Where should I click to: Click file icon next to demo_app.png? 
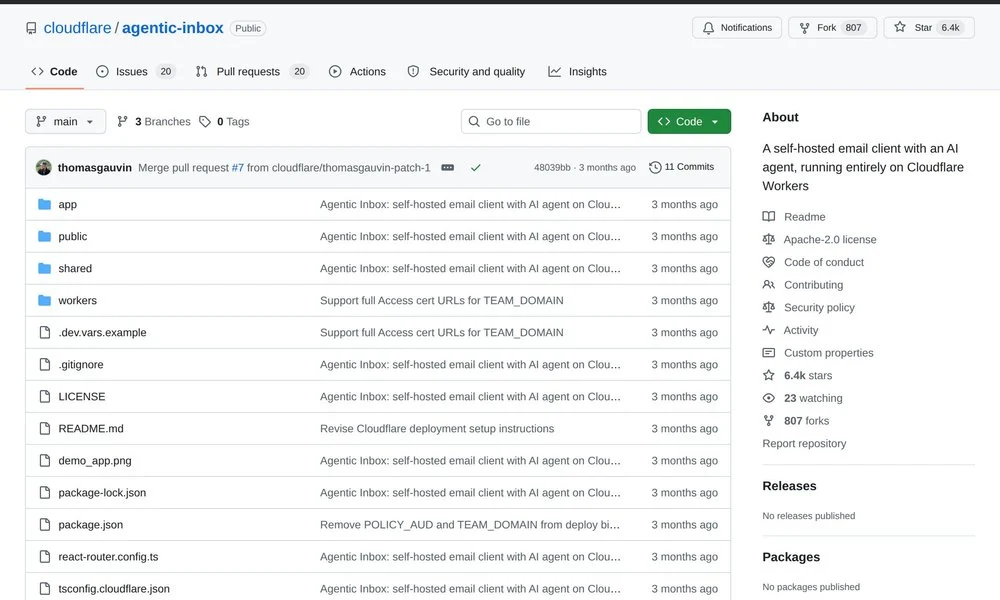tap(45, 460)
